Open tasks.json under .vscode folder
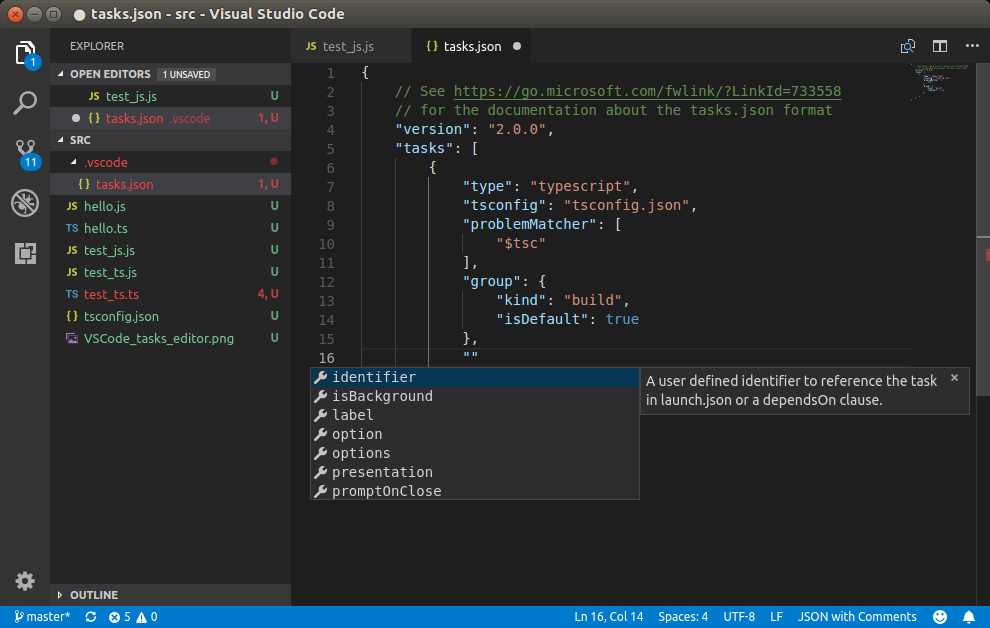 point(170,184)
